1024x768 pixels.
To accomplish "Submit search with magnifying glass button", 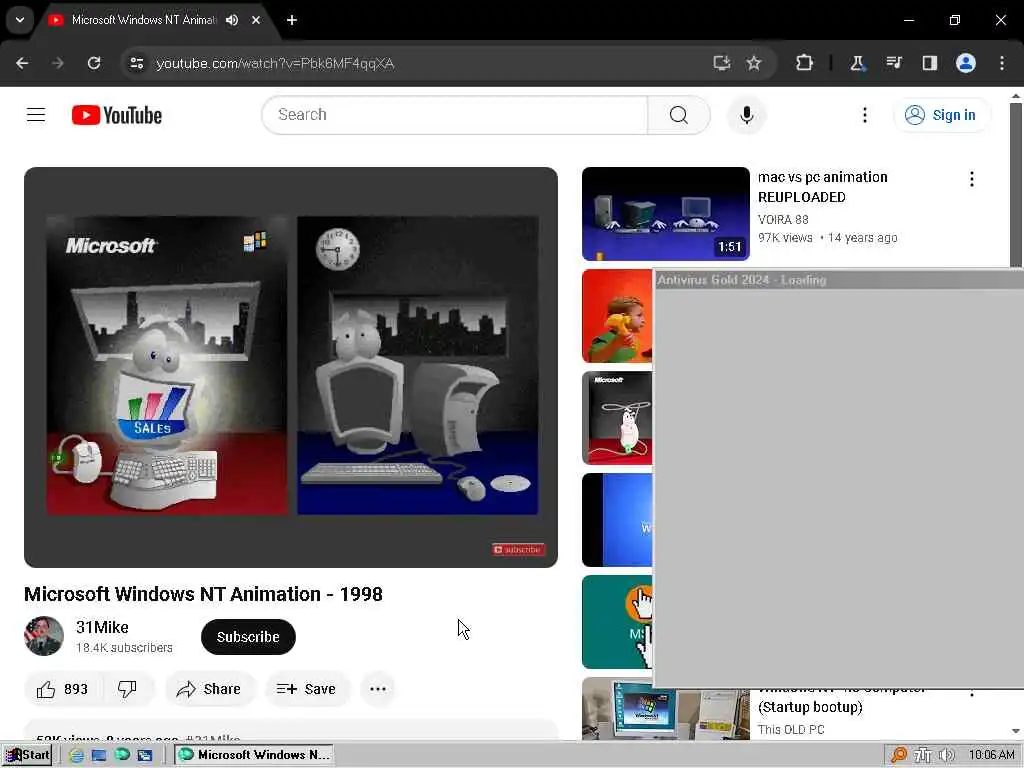I will 679,115.
